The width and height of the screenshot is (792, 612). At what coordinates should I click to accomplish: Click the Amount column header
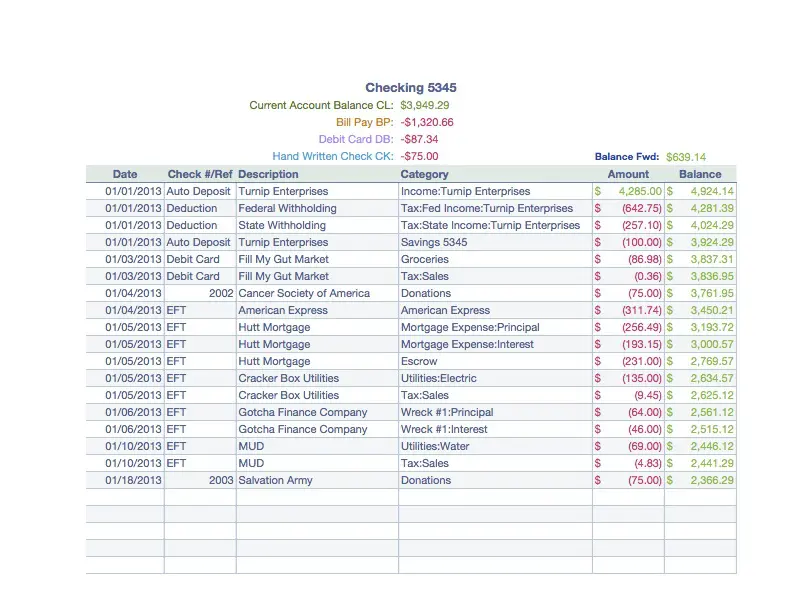628,174
